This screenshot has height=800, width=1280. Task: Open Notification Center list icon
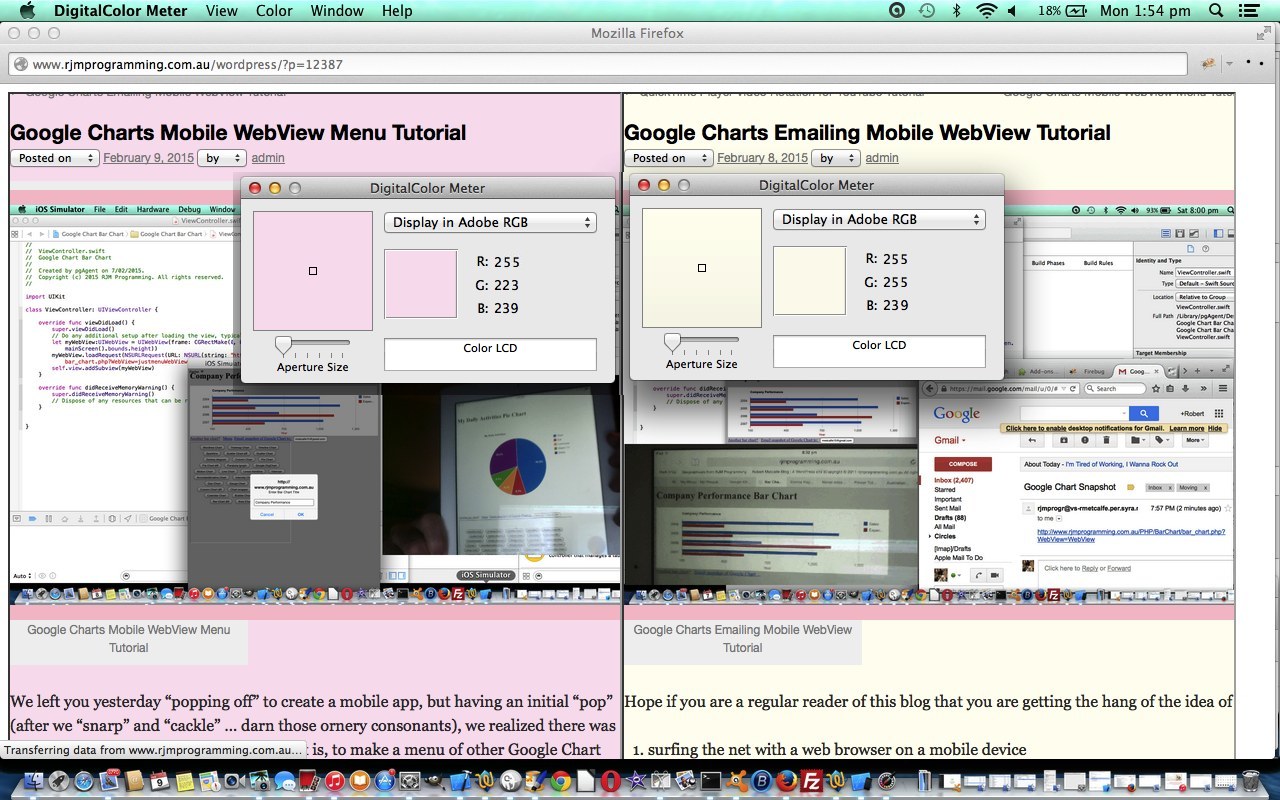(1249, 11)
